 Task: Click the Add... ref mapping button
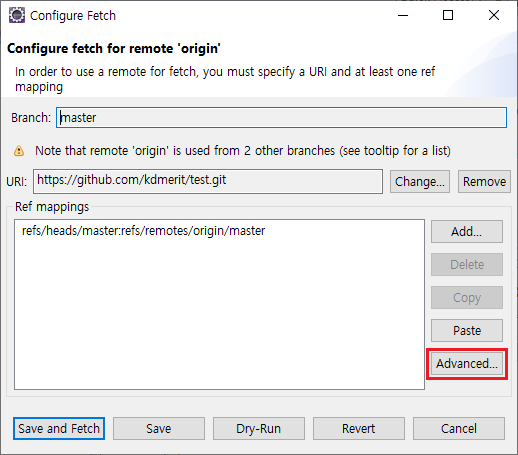coord(467,232)
